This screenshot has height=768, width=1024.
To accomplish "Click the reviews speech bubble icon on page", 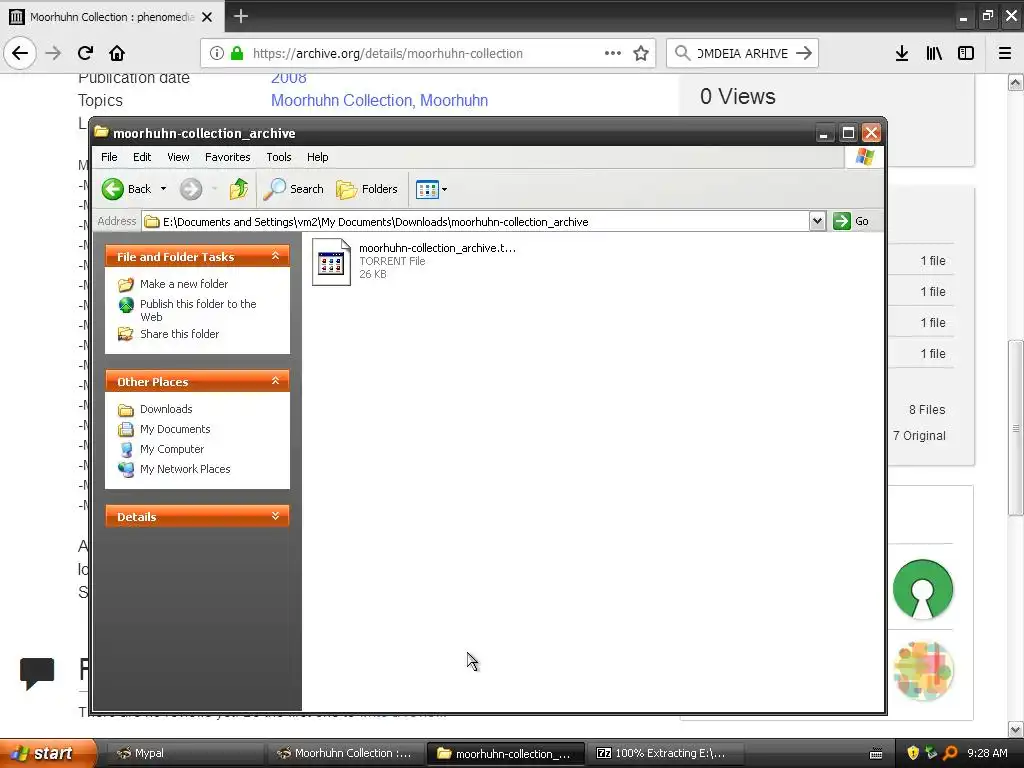I will pos(37,673).
